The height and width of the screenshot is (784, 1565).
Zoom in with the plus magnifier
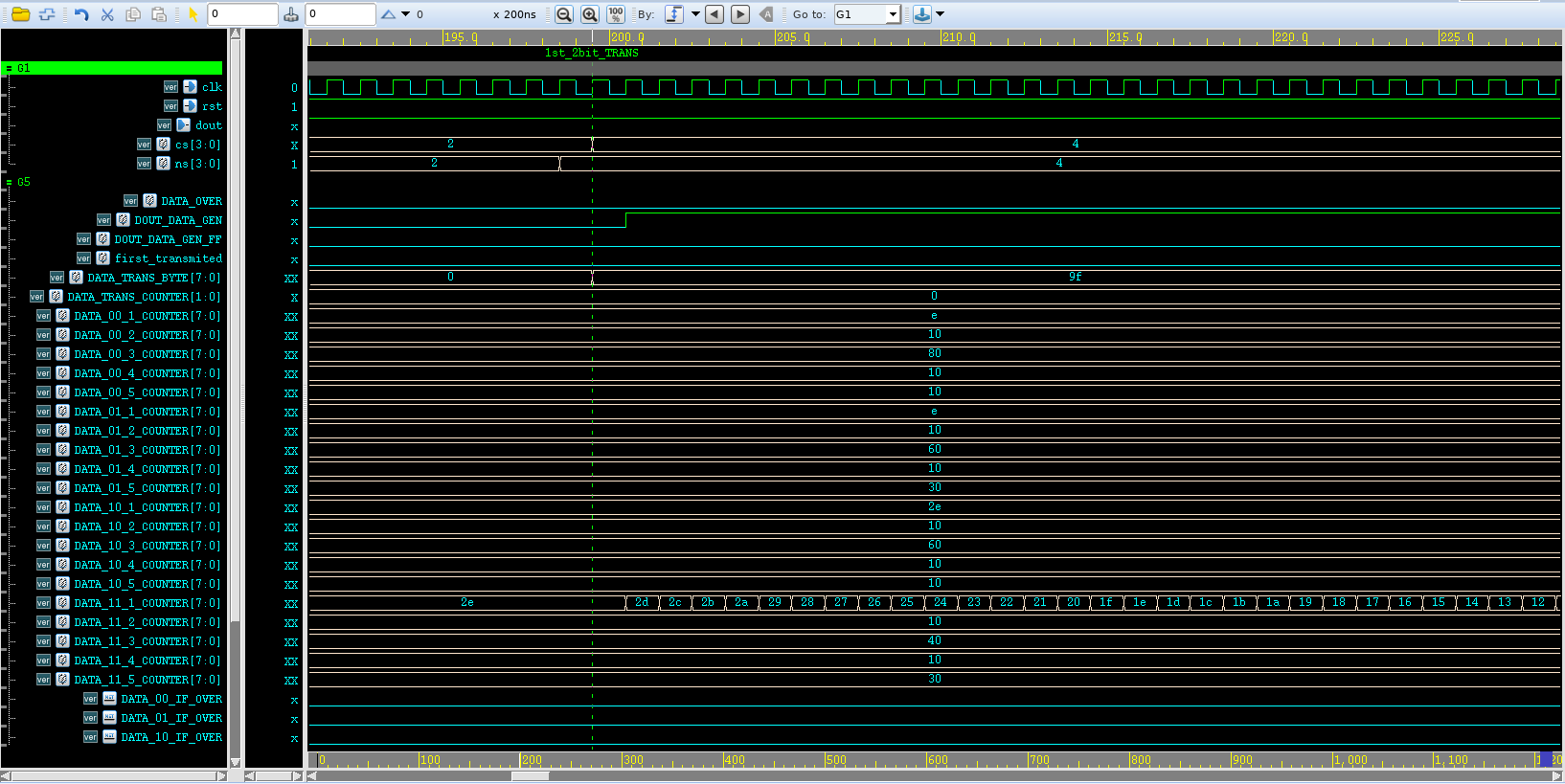590,13
